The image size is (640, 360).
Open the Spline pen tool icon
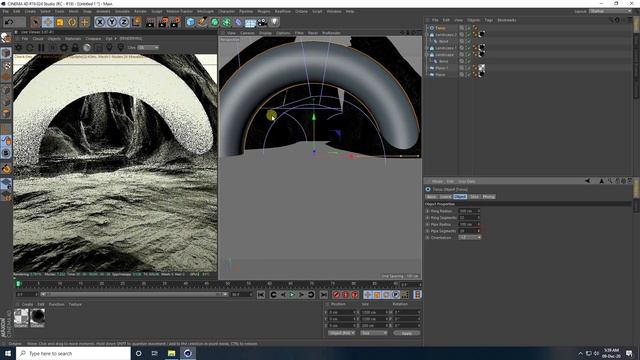tap(202, 22)
